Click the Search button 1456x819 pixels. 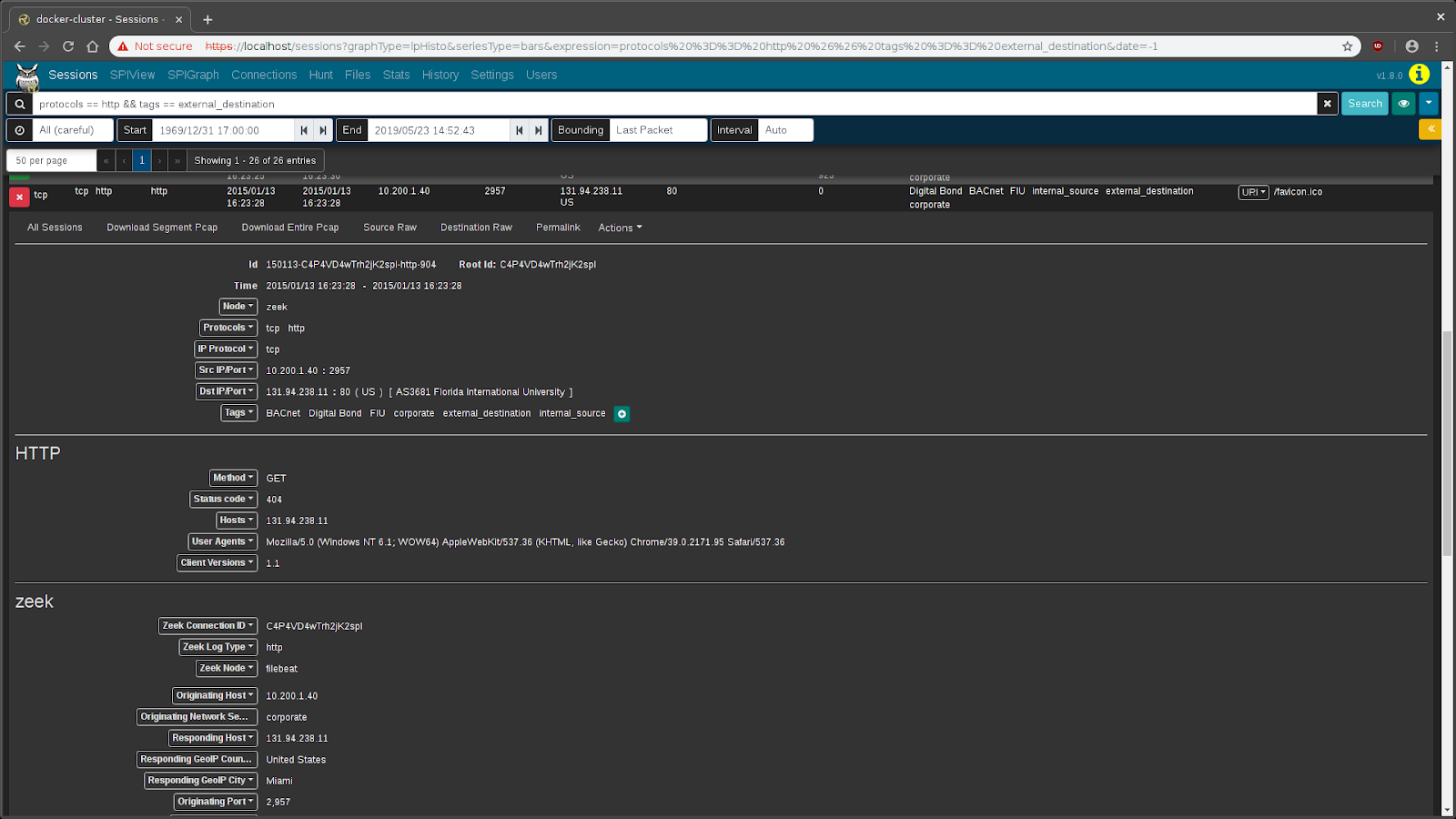pos(1364,104)
